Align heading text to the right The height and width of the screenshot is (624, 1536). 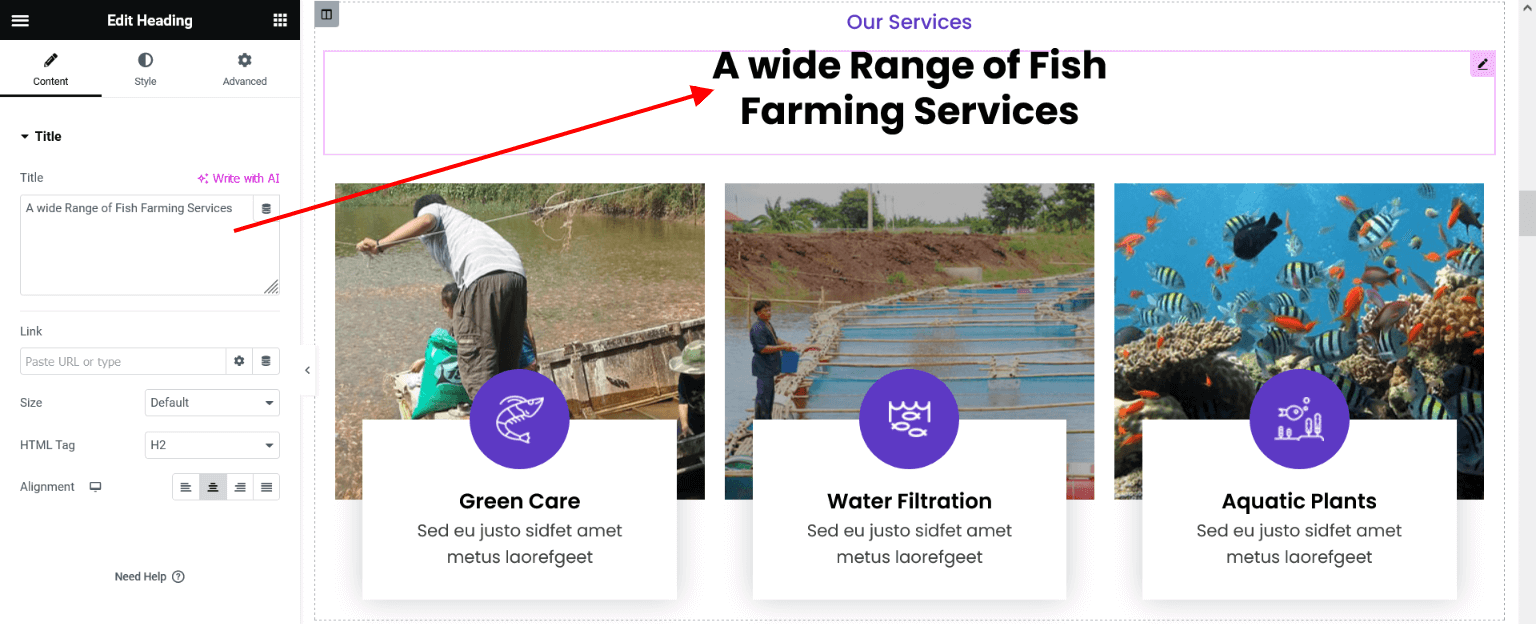(239, 487)
